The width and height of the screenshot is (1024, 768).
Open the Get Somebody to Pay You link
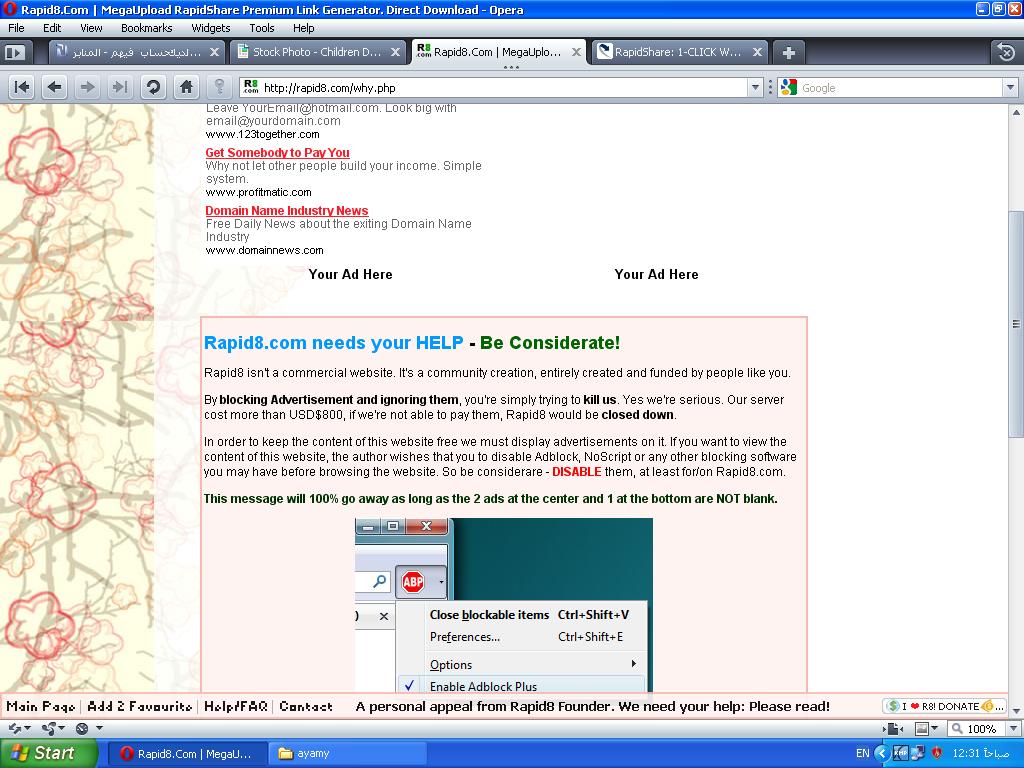(x=278, y=153)
